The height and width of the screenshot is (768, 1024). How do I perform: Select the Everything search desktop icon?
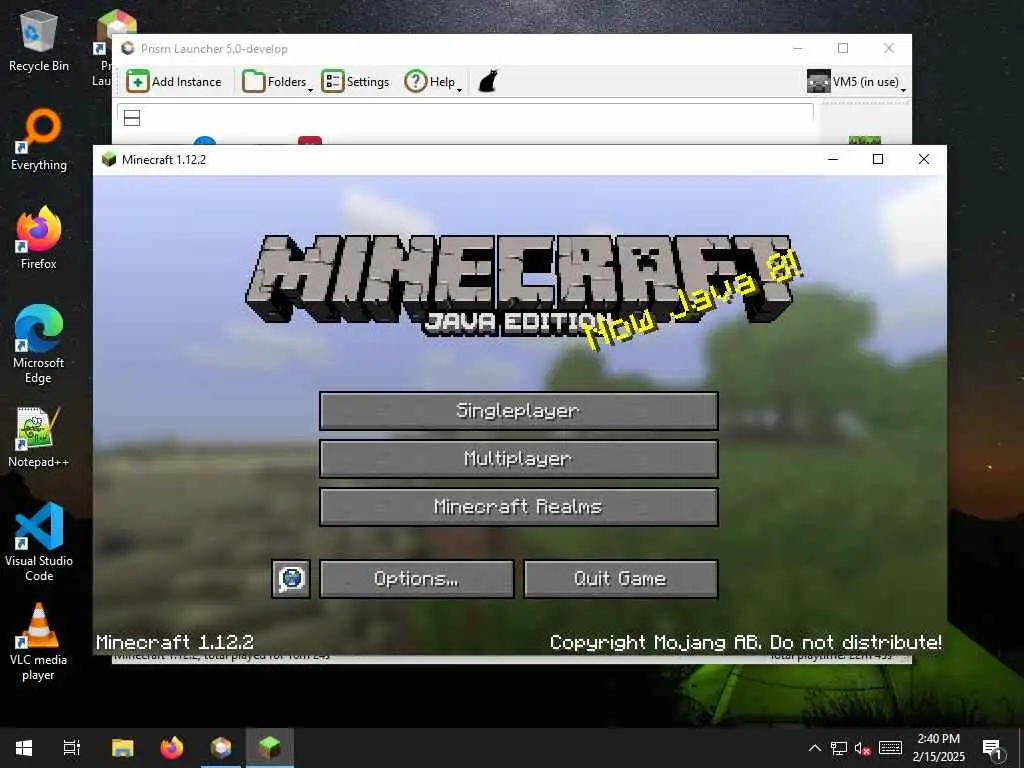click(x=39, y=140)
